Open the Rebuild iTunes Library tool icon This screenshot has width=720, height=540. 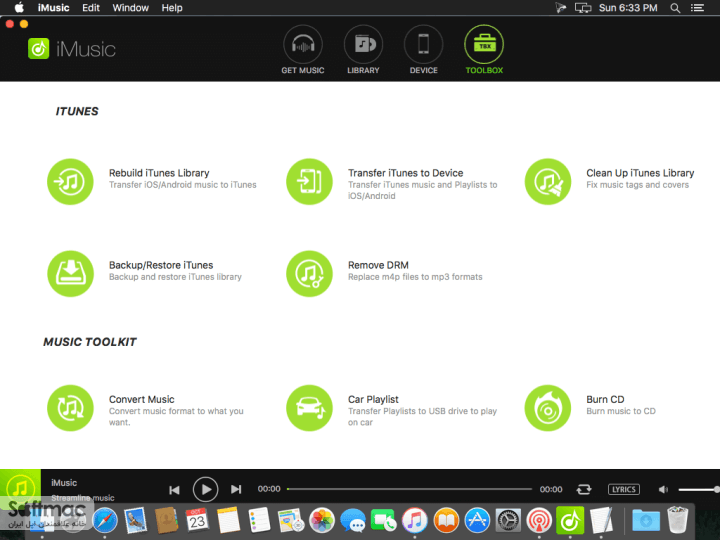pyautogui.click(x=70, y=182)
